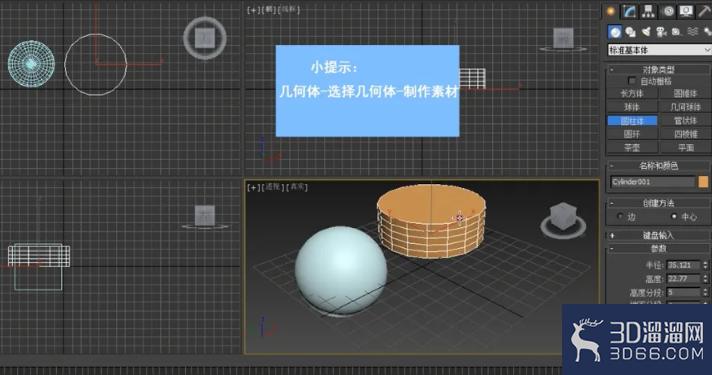Open the Motion panel tab
The height and width of the screenshot is (375, 712).
[668, 11]
